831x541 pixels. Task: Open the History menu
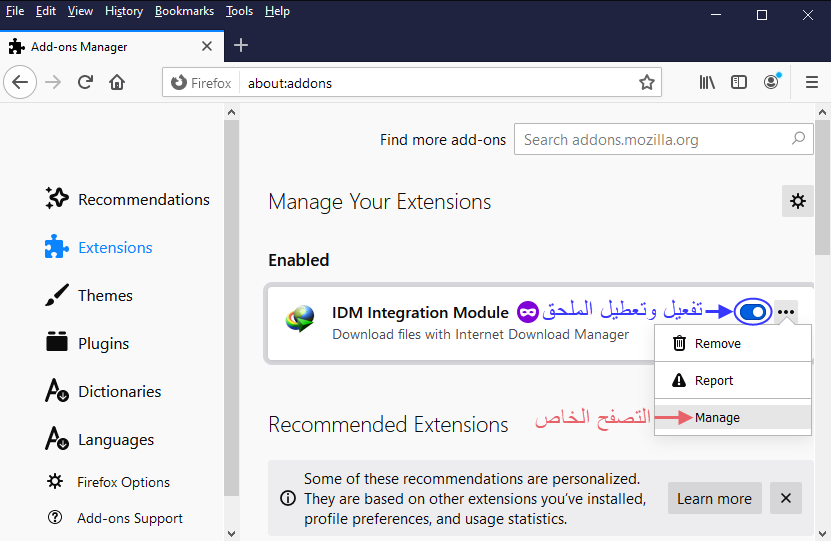(x=124, y=11)
